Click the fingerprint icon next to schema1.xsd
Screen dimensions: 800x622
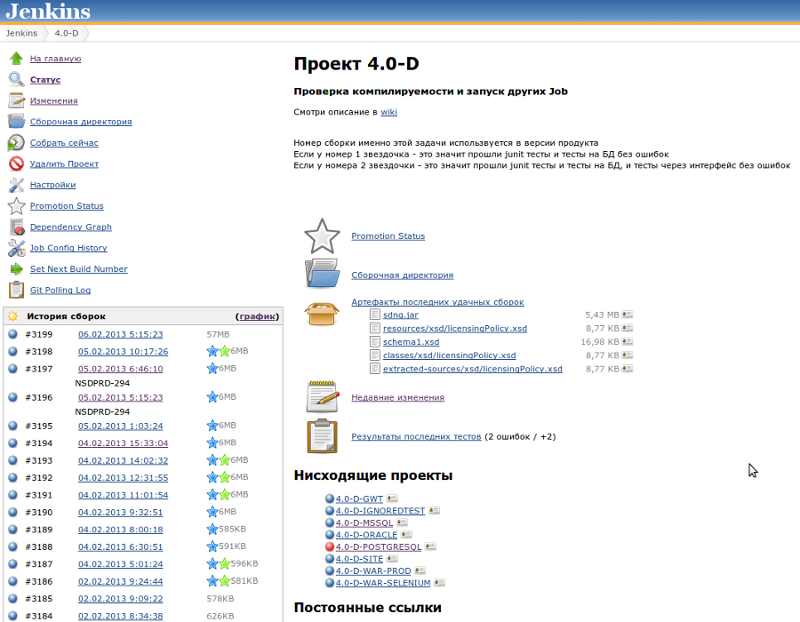click(627, 341)
